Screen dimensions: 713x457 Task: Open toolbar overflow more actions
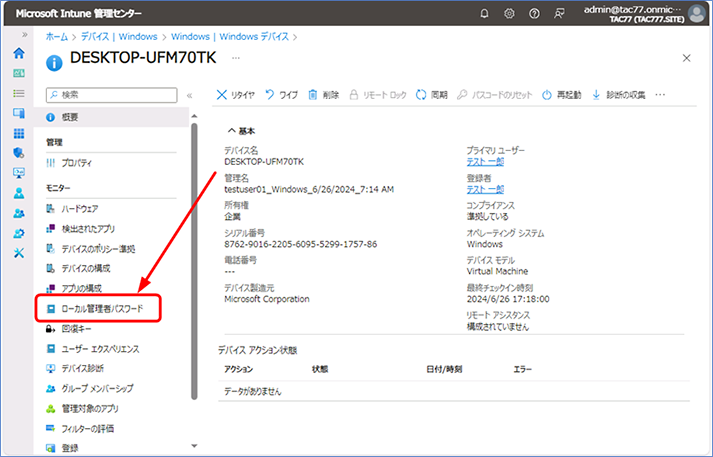click(660, 95)
